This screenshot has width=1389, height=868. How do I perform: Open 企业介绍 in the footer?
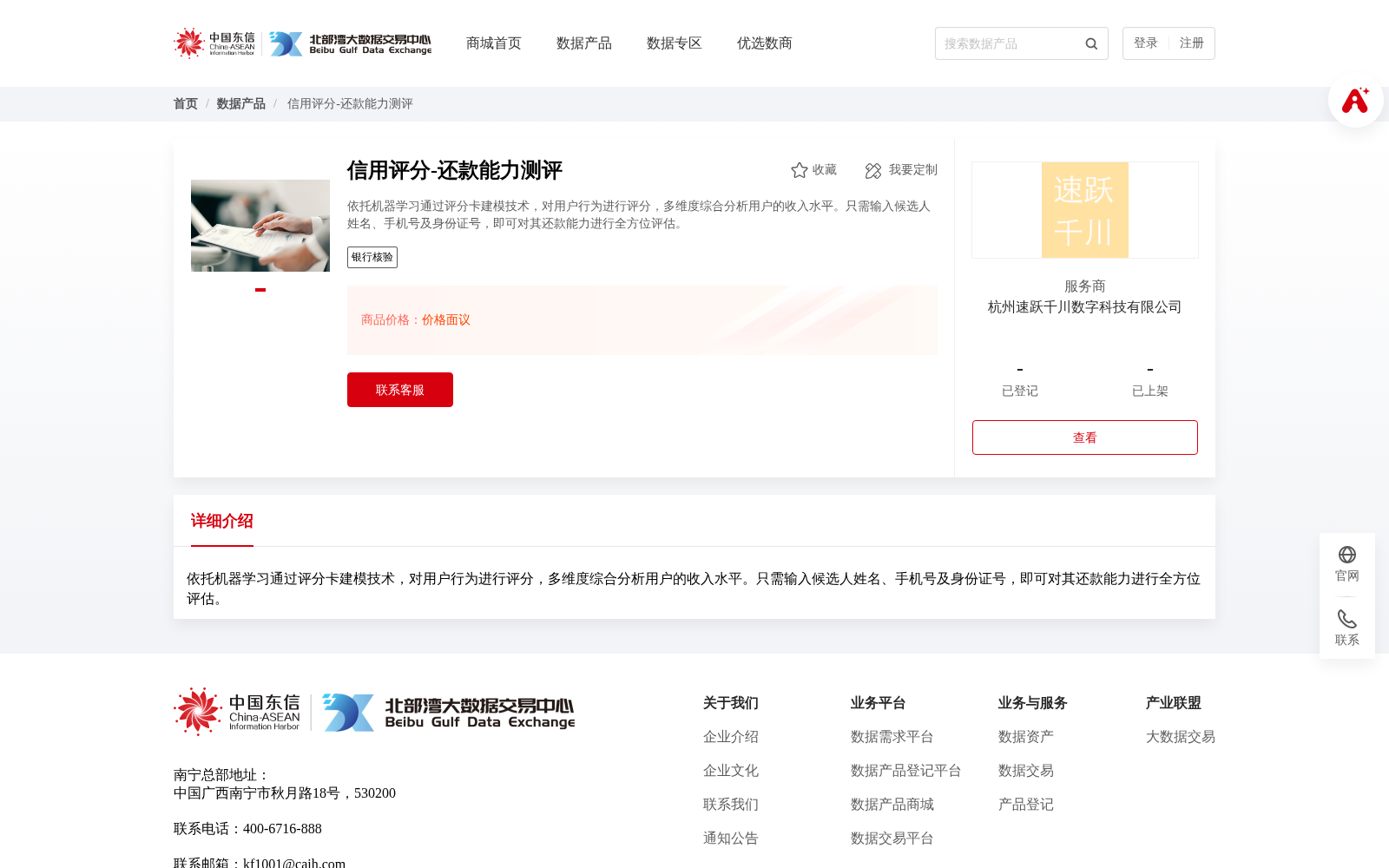coord(731,737)
